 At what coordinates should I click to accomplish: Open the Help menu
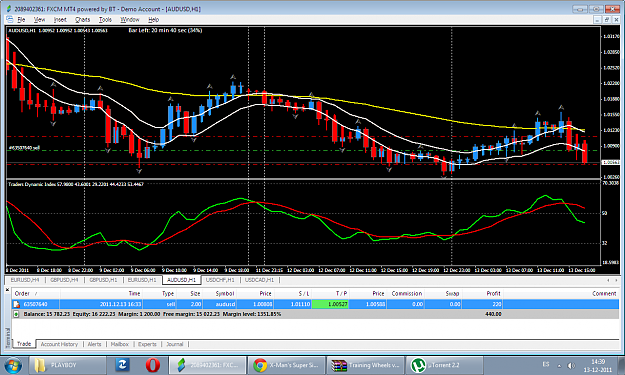(153, 20)
